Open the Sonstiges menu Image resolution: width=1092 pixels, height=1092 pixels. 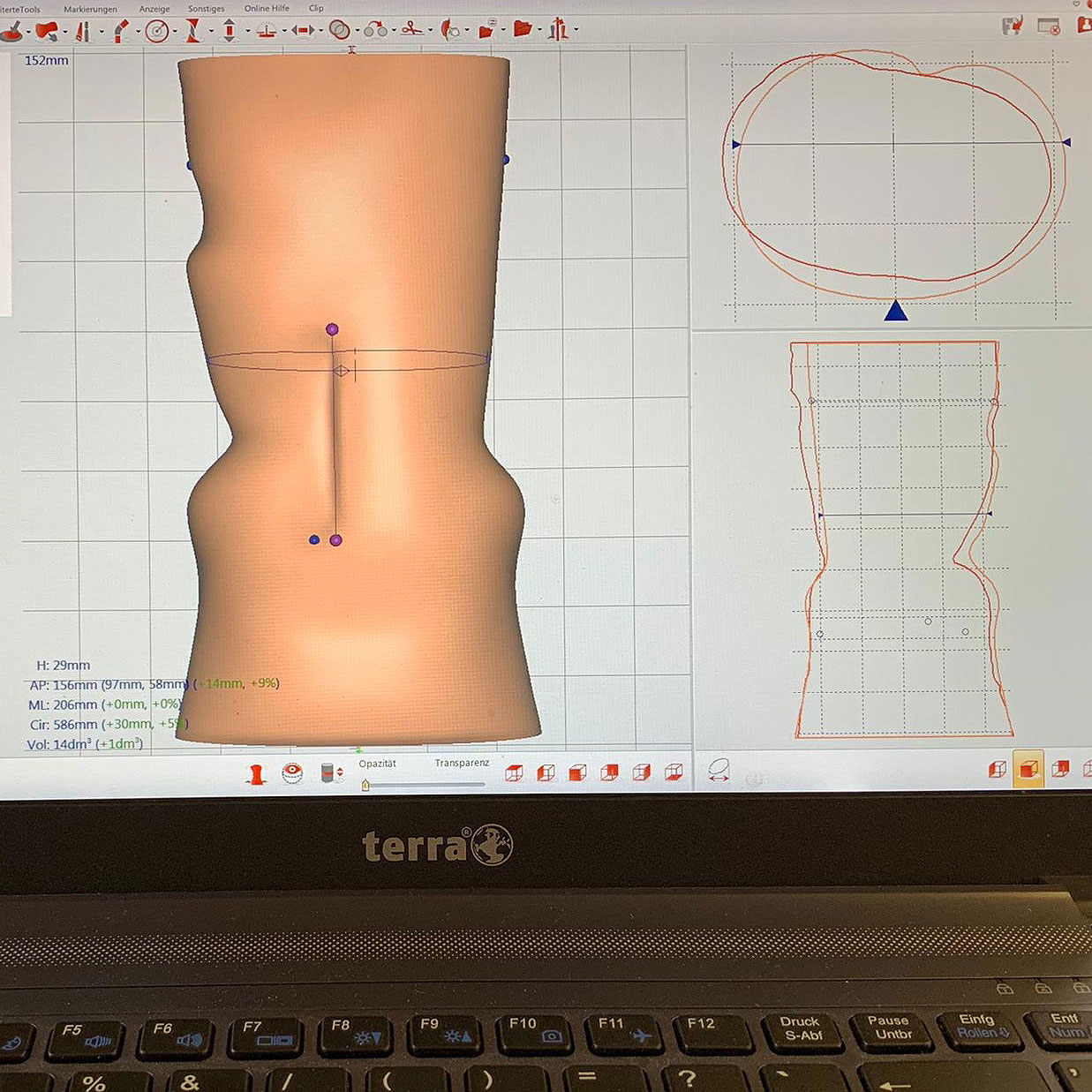coord(206,9)
